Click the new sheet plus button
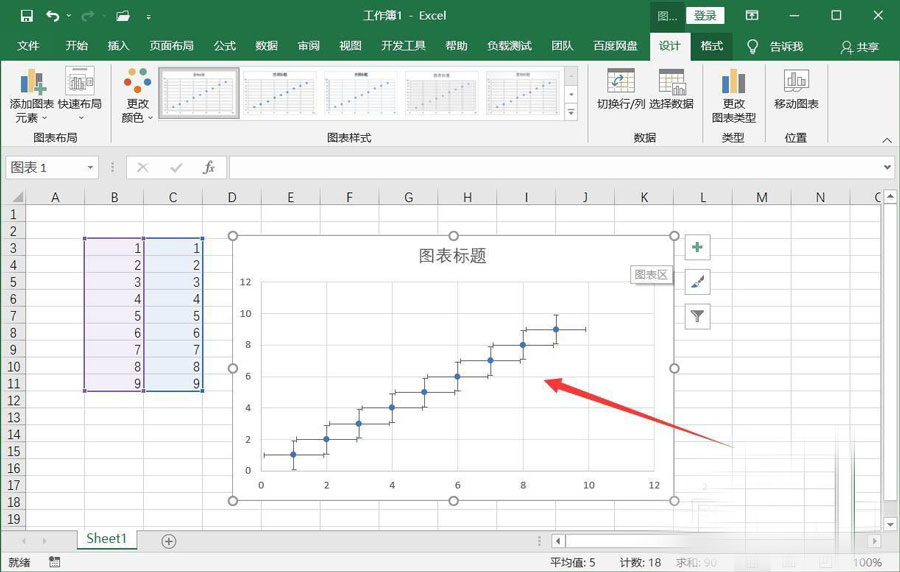 pos(168,541)
